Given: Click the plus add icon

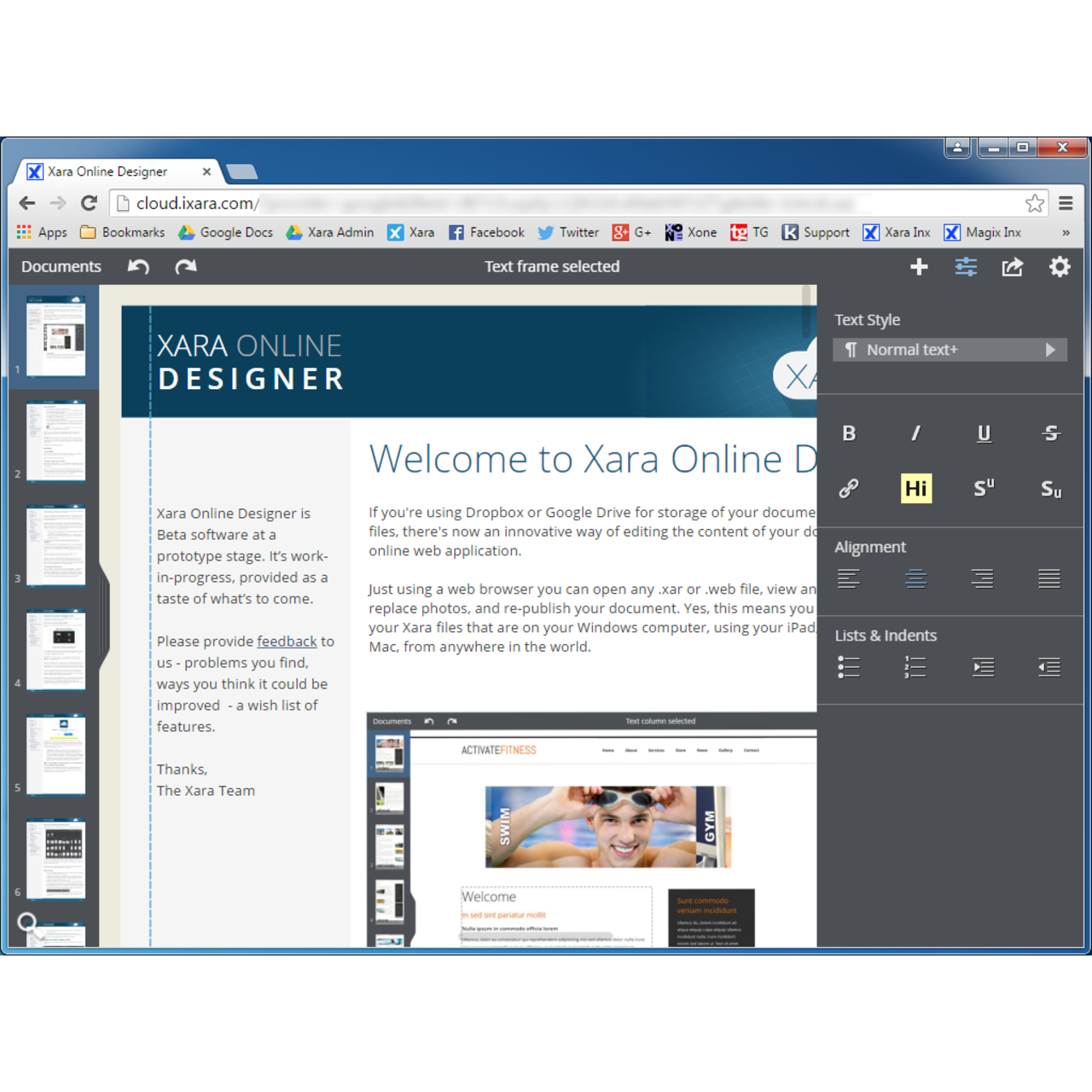Looking at the screenshot, I should [x=919, y=267].
